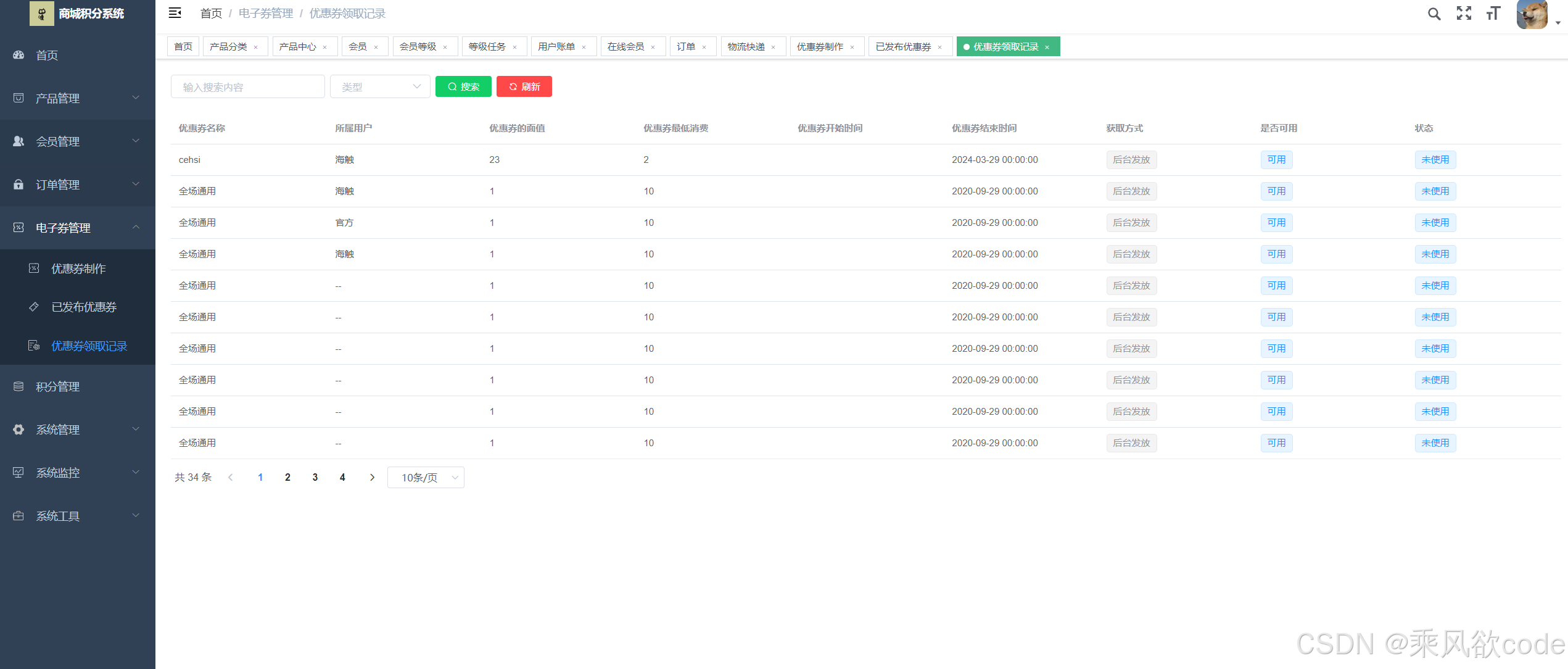Focus the 输入搜索内容 search field
The width and height of the screenshot is (1568, 669).
pyautogui.click(x=248, y=87)
